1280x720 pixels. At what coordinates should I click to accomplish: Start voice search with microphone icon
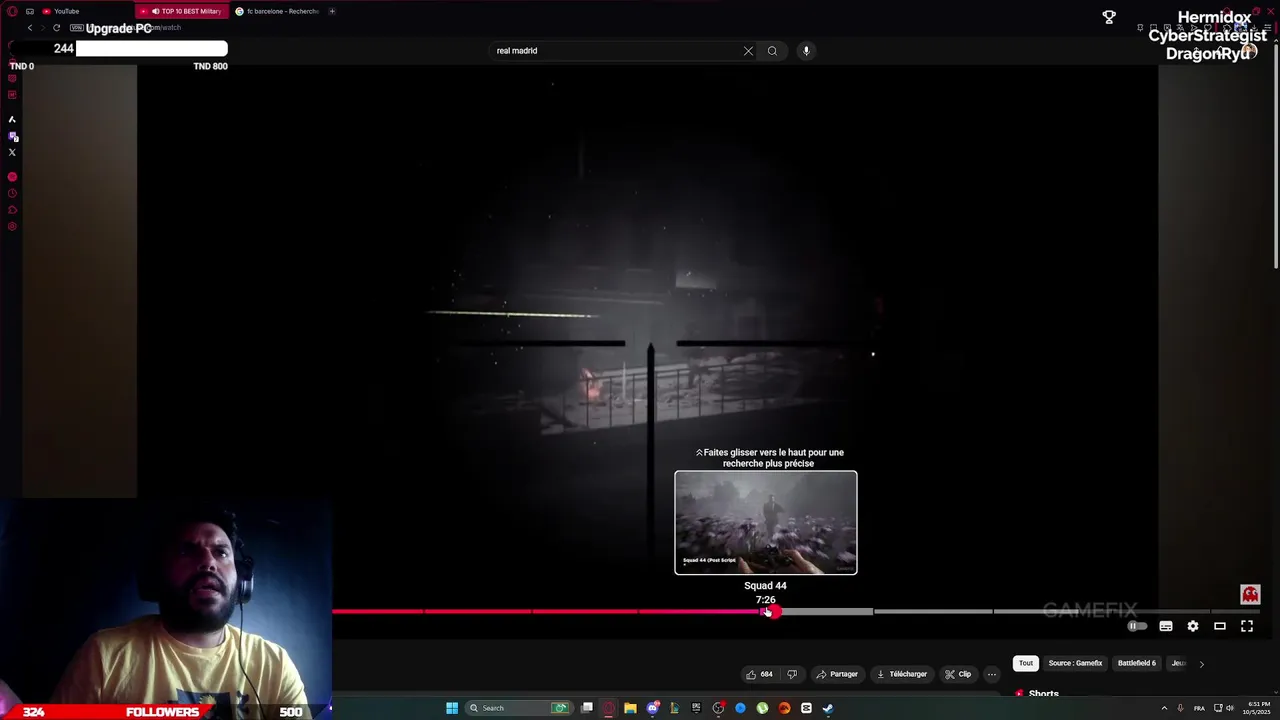tap(806, 51)
